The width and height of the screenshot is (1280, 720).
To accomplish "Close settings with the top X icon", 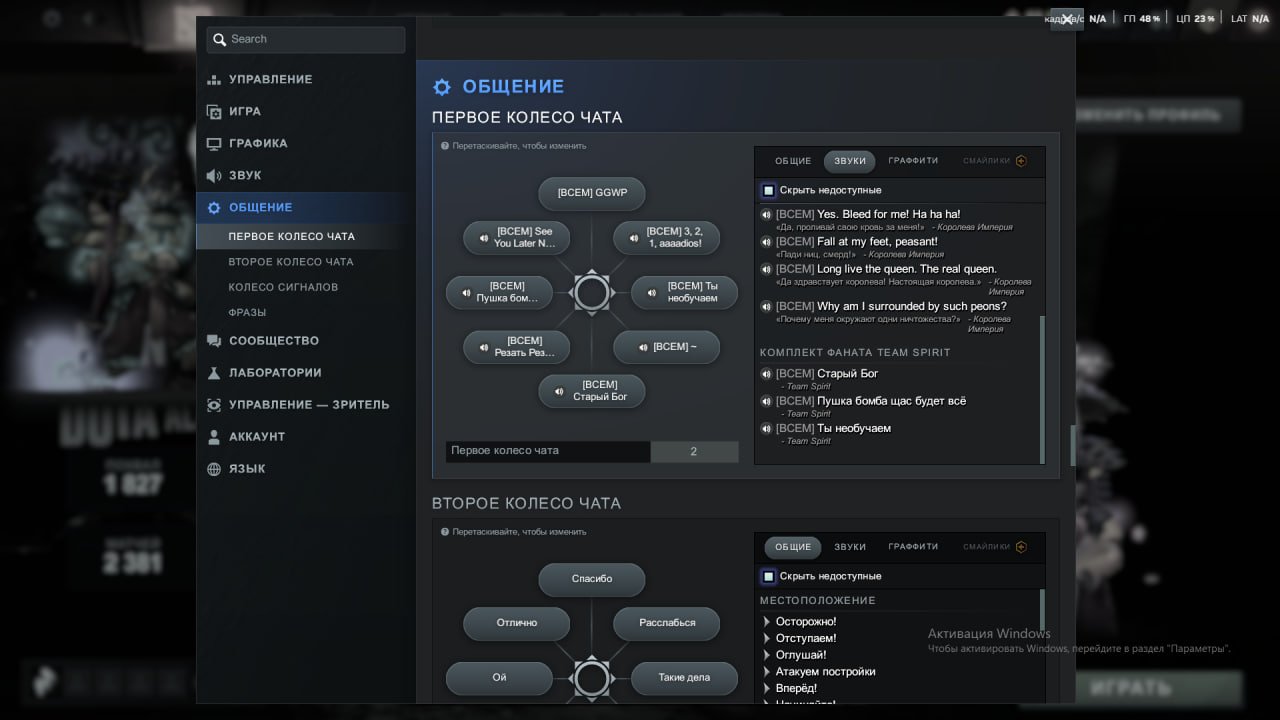I will point(1067,19).
